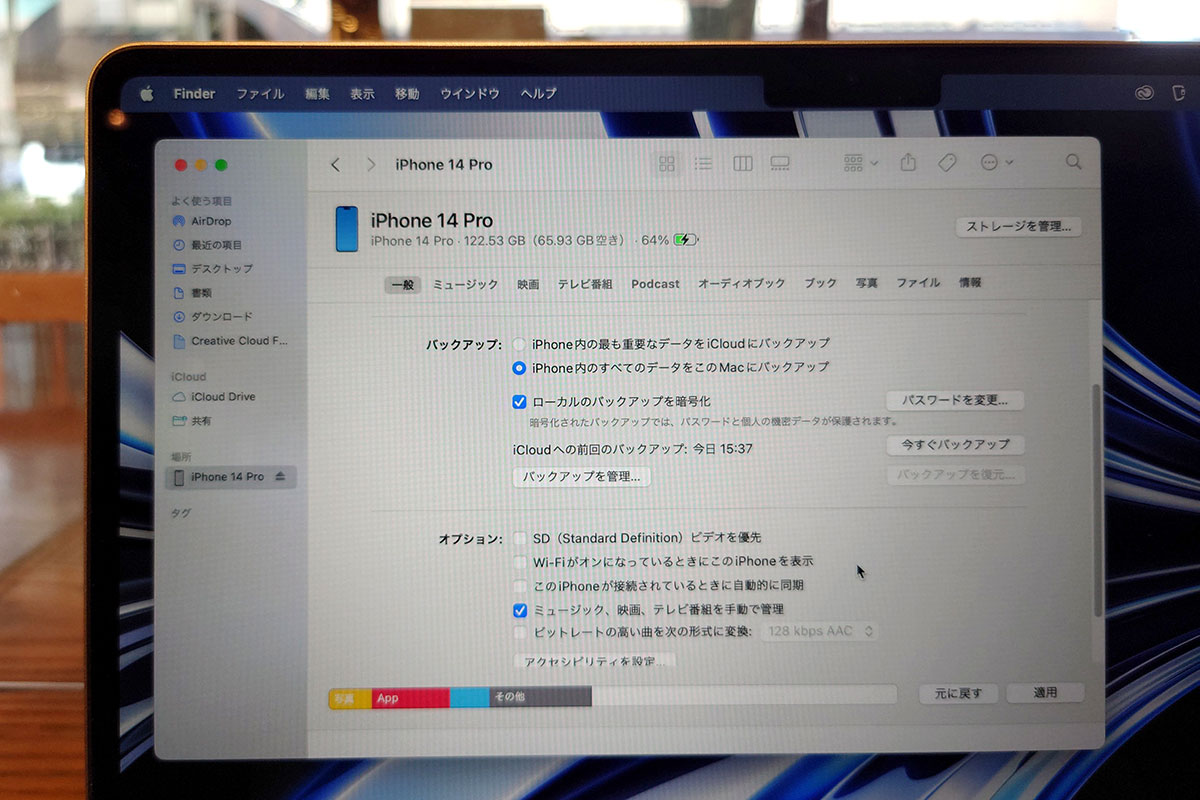Open the ウインドウ menu
1200x800 pixels.
point(469,94)
